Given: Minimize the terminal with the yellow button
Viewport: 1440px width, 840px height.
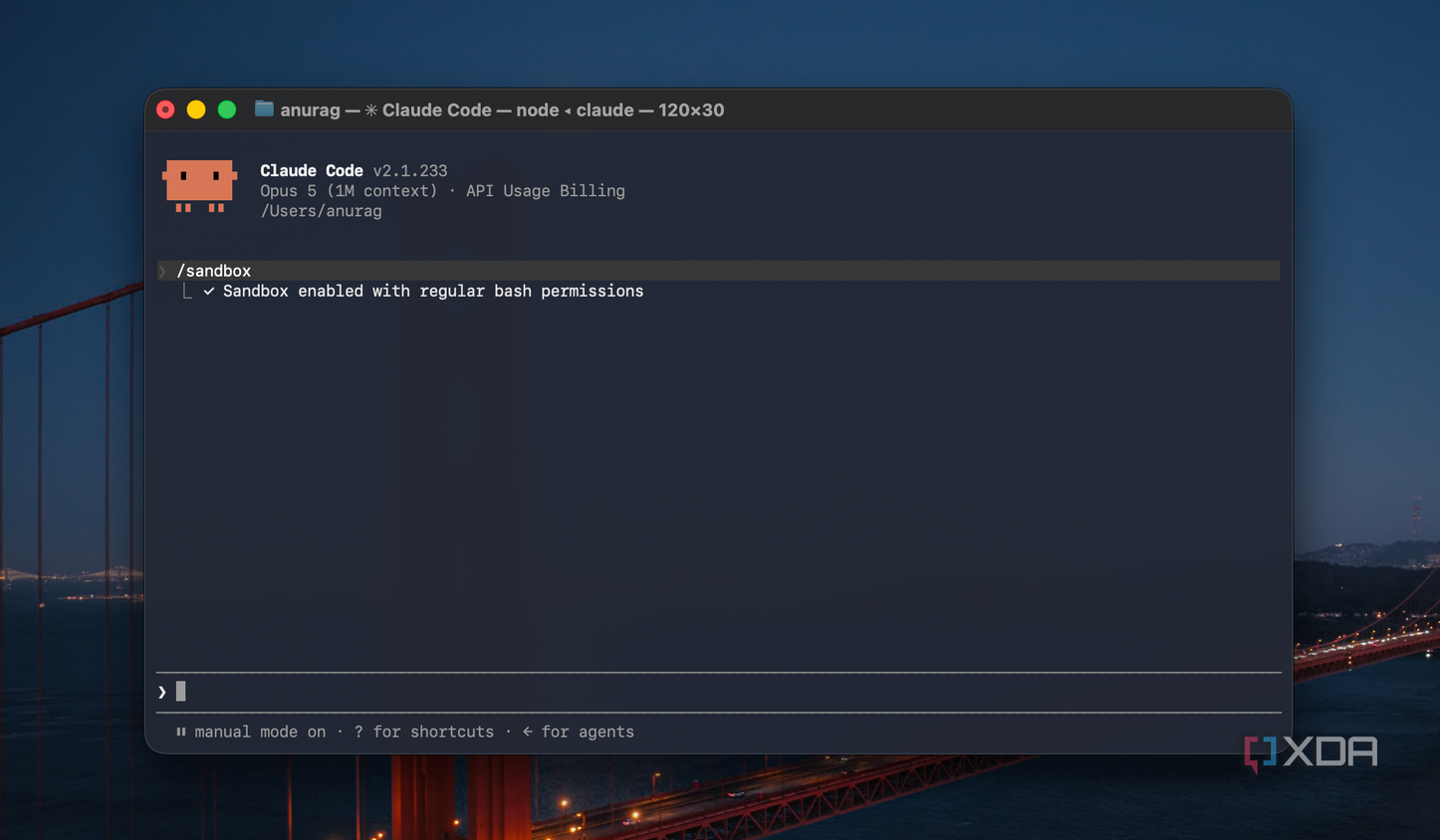Looking at the screenshot, I should click(196, 109).
